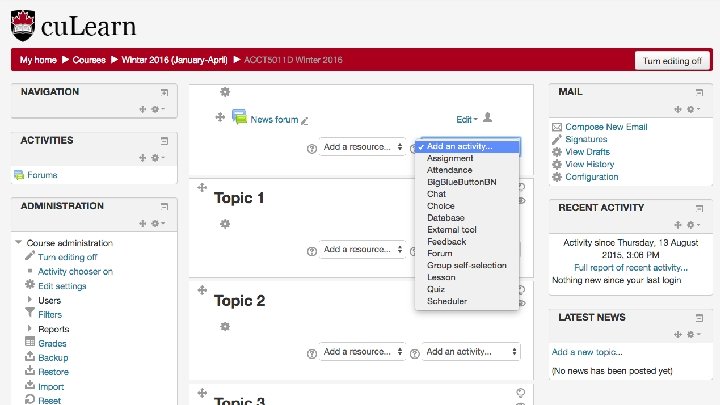720x405 pixels.
Task: Move the Navigation block with its cross icon
Action: point(143,109)
